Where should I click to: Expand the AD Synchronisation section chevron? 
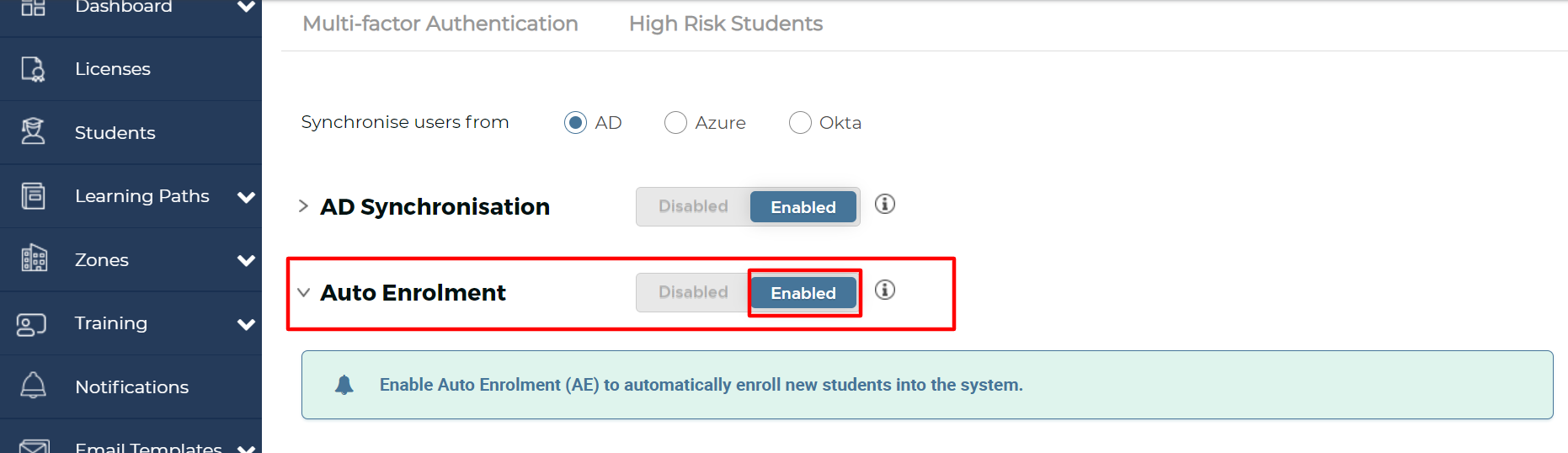[304, 206]
